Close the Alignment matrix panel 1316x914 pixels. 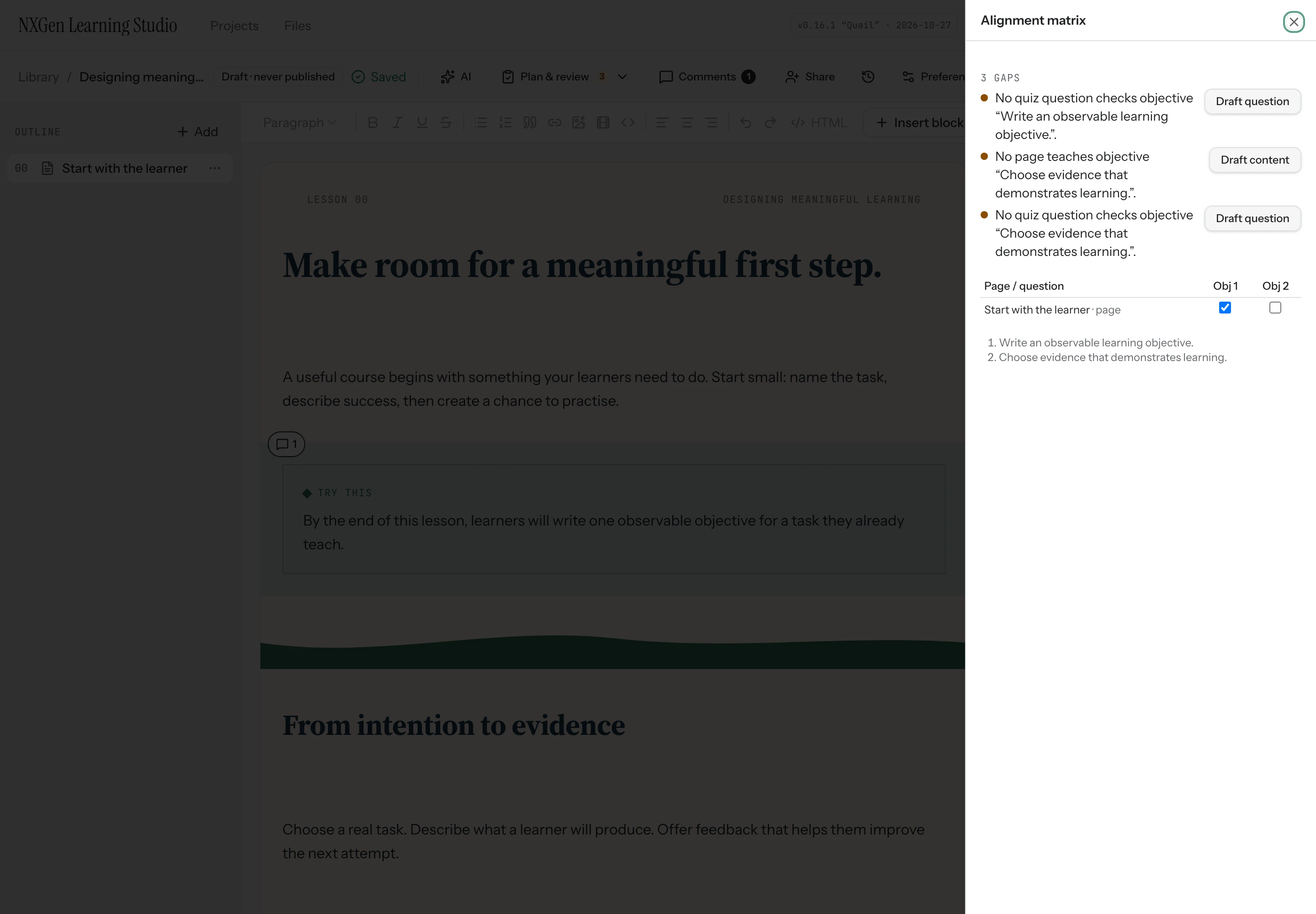pos(1294,22)
